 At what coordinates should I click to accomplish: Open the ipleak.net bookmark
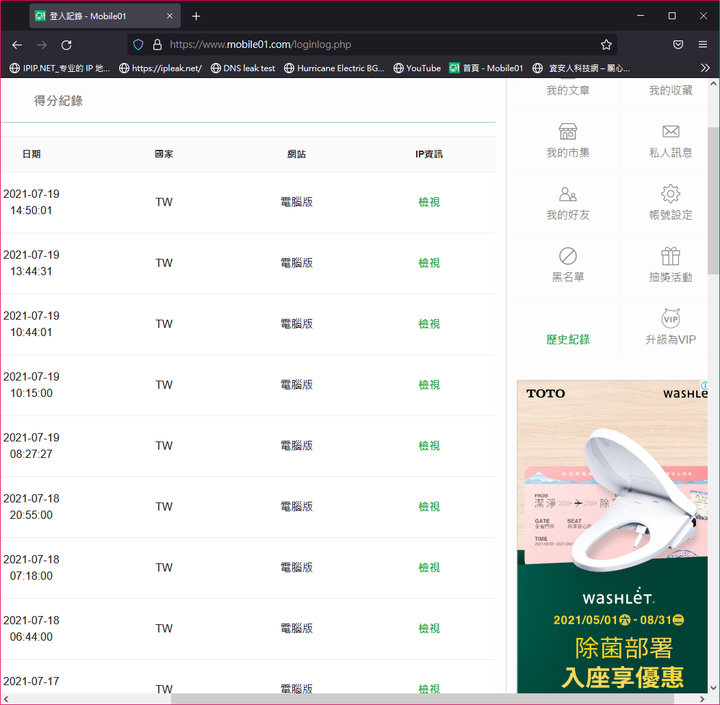tap(161, 68)
